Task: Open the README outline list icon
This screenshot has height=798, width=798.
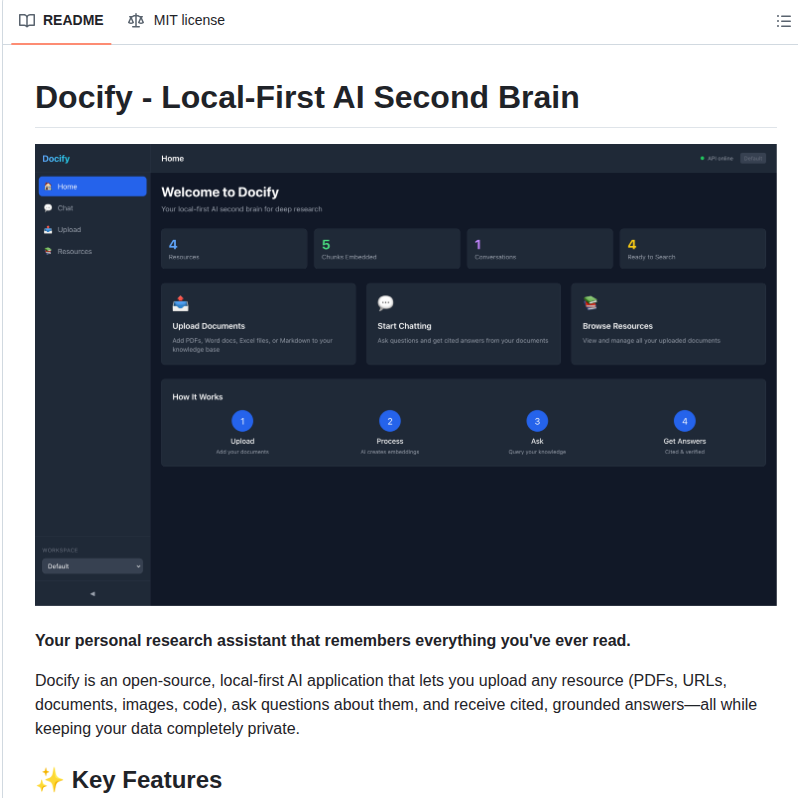Action: [x=783, y=21]
